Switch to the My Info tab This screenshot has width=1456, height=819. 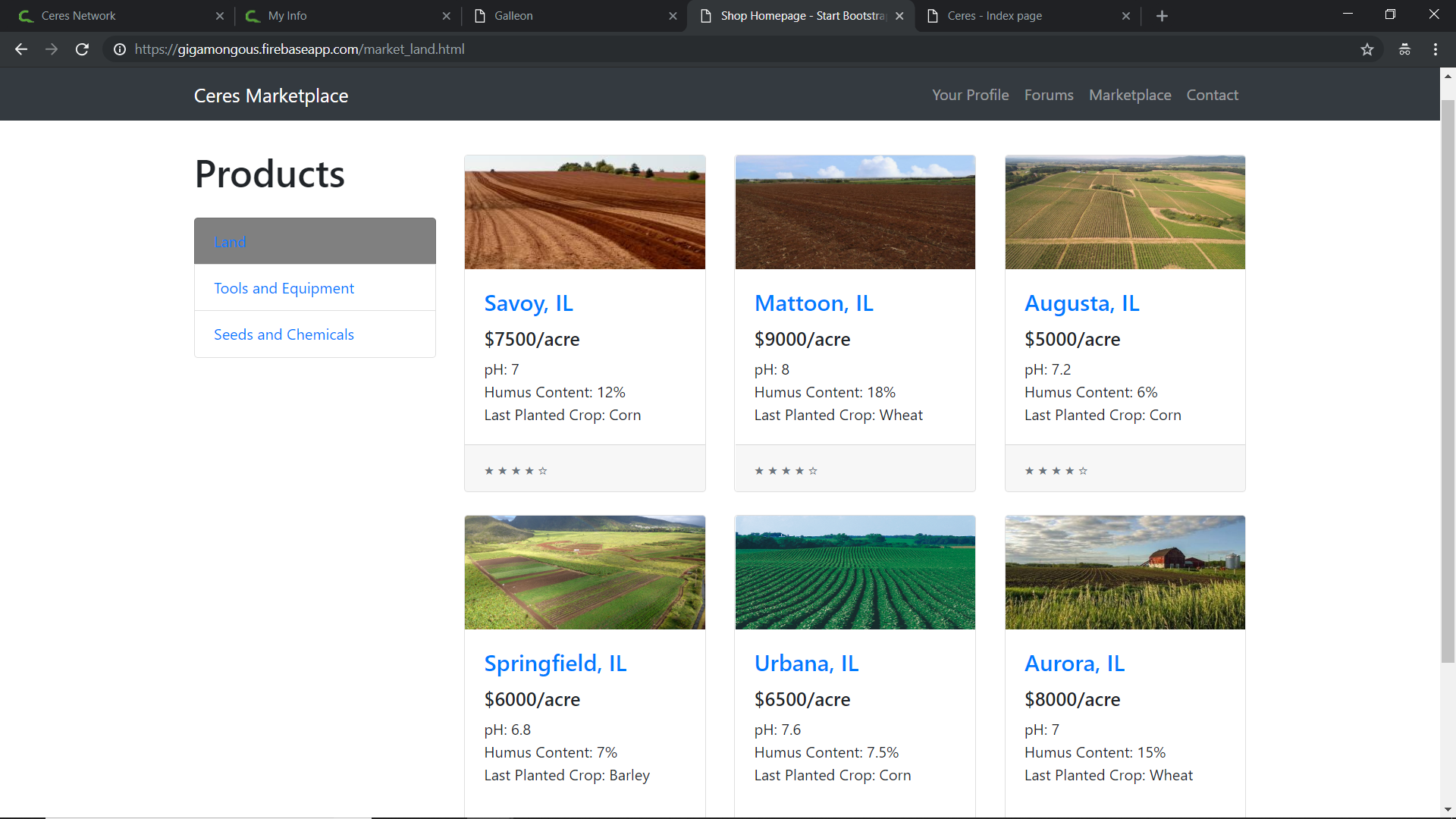[287, 16]
